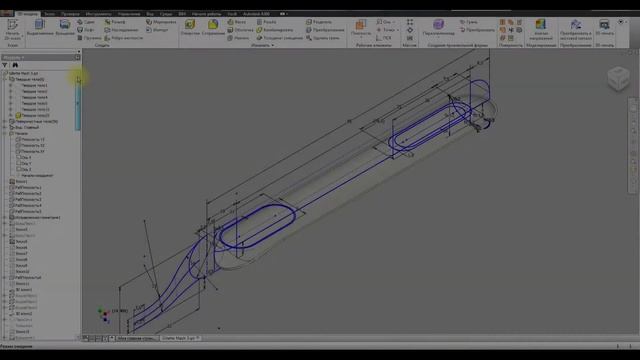Select the YZ Plane in Origin folder
Viewport: 640px width, 360px height.
[x=30, y=140]
